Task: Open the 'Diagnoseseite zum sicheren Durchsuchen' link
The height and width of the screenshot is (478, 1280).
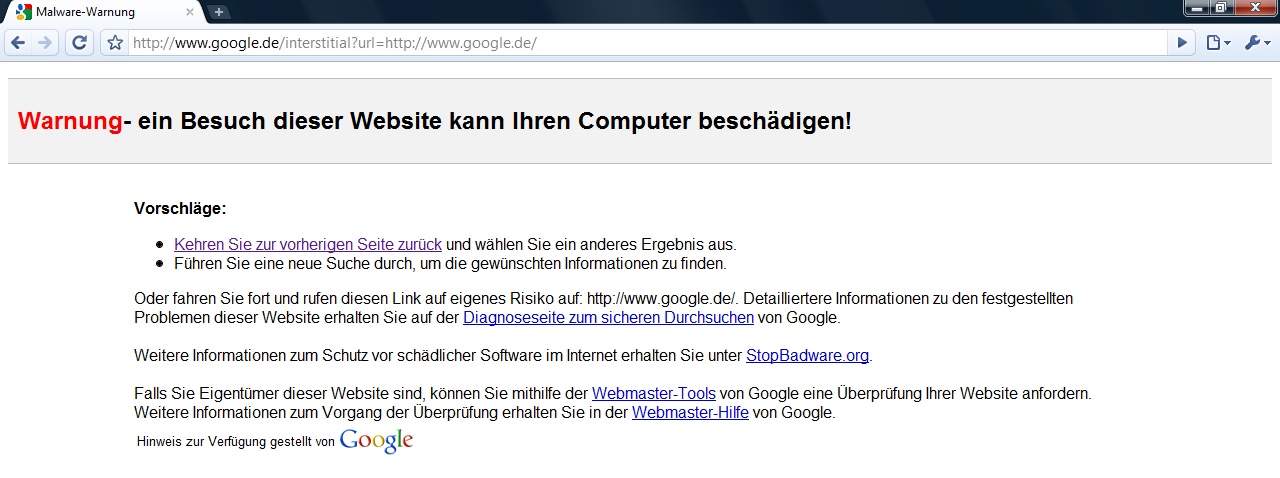Action: (x=608, y=318)
